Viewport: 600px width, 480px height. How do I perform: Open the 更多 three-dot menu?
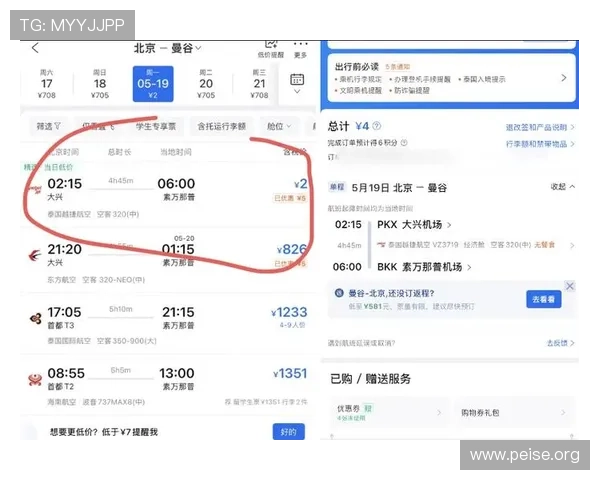[x=300, y=49]
